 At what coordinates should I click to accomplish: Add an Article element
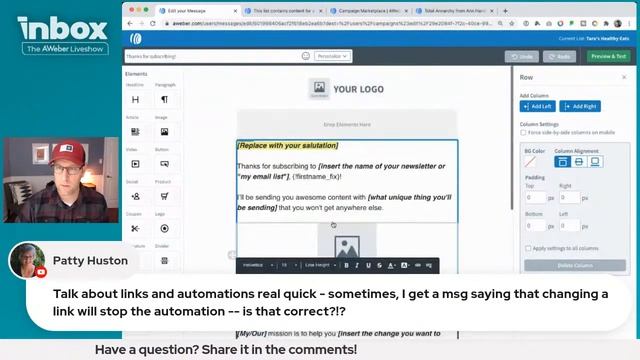[135, 131]
